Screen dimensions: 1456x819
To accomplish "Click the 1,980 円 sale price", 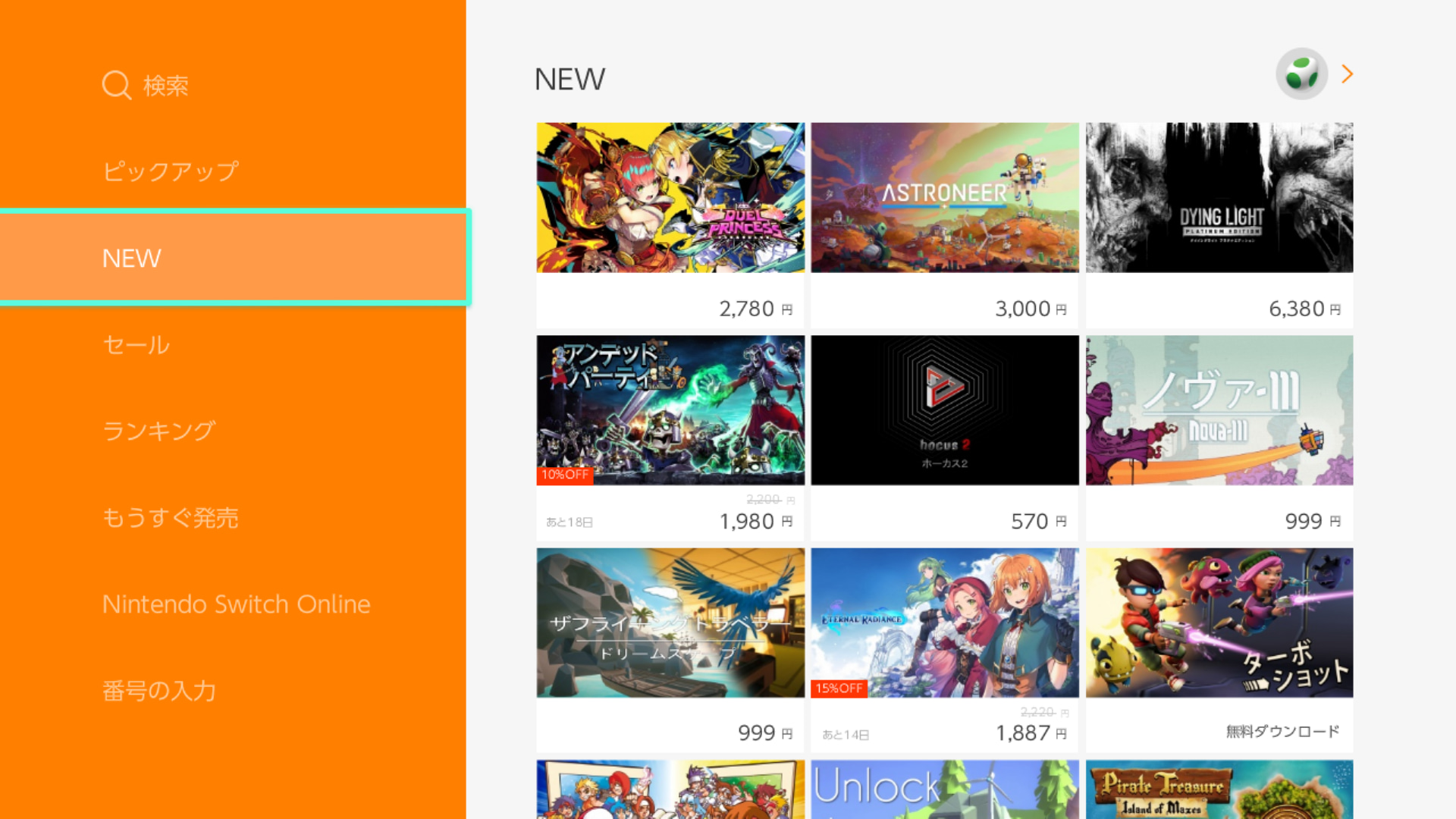I will coord(756,522).
